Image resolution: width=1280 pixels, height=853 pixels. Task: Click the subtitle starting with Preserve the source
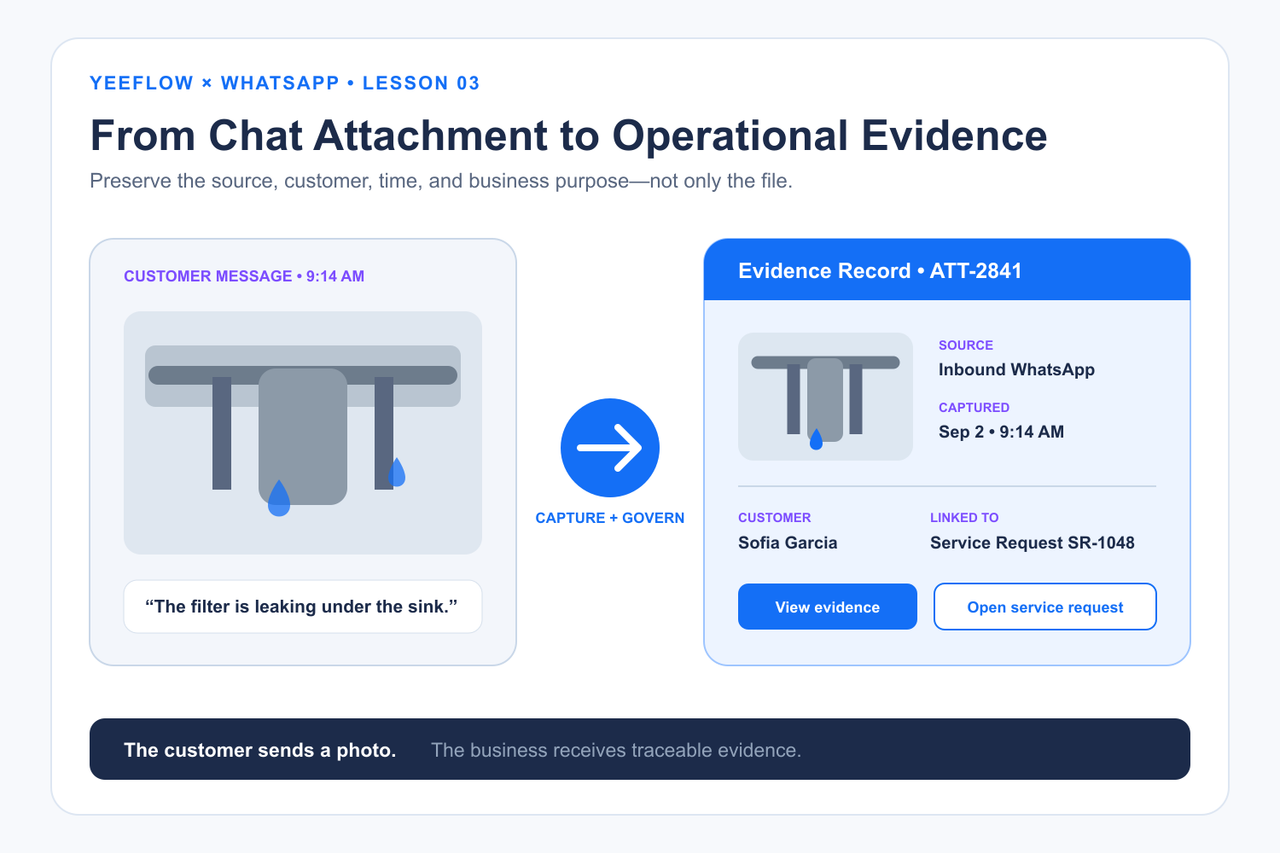441,182
